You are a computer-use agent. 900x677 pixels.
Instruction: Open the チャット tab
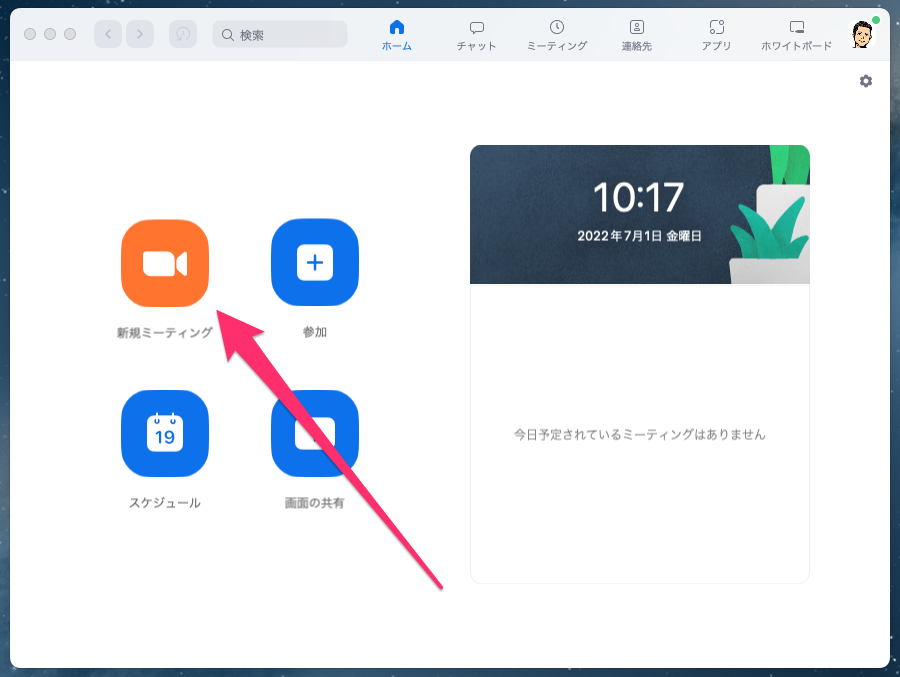[476, 35]
